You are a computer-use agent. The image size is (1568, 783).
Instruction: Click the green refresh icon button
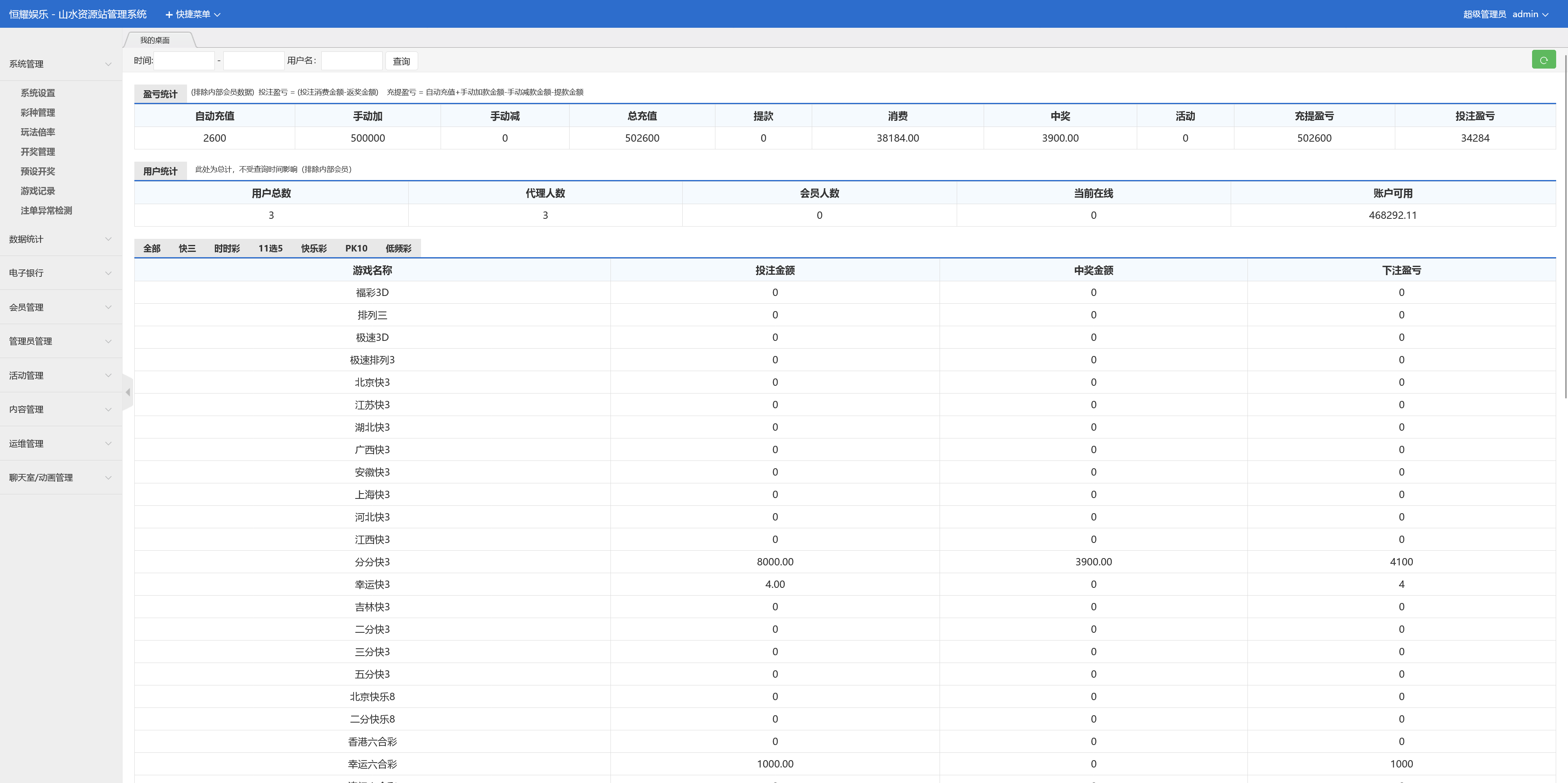1543,60
